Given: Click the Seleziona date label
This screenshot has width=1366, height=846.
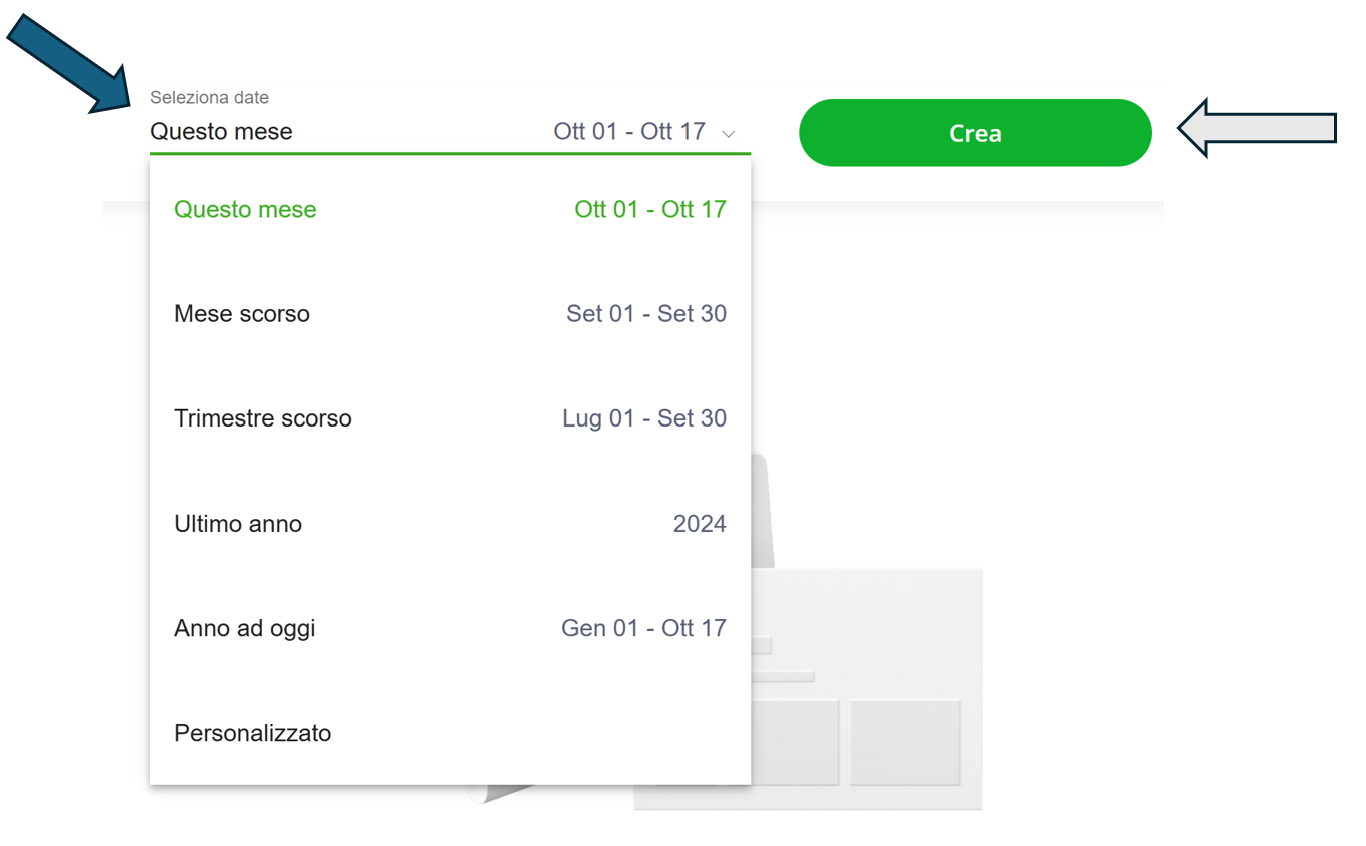Looking at the screenshot, I should tap(209, 98).
